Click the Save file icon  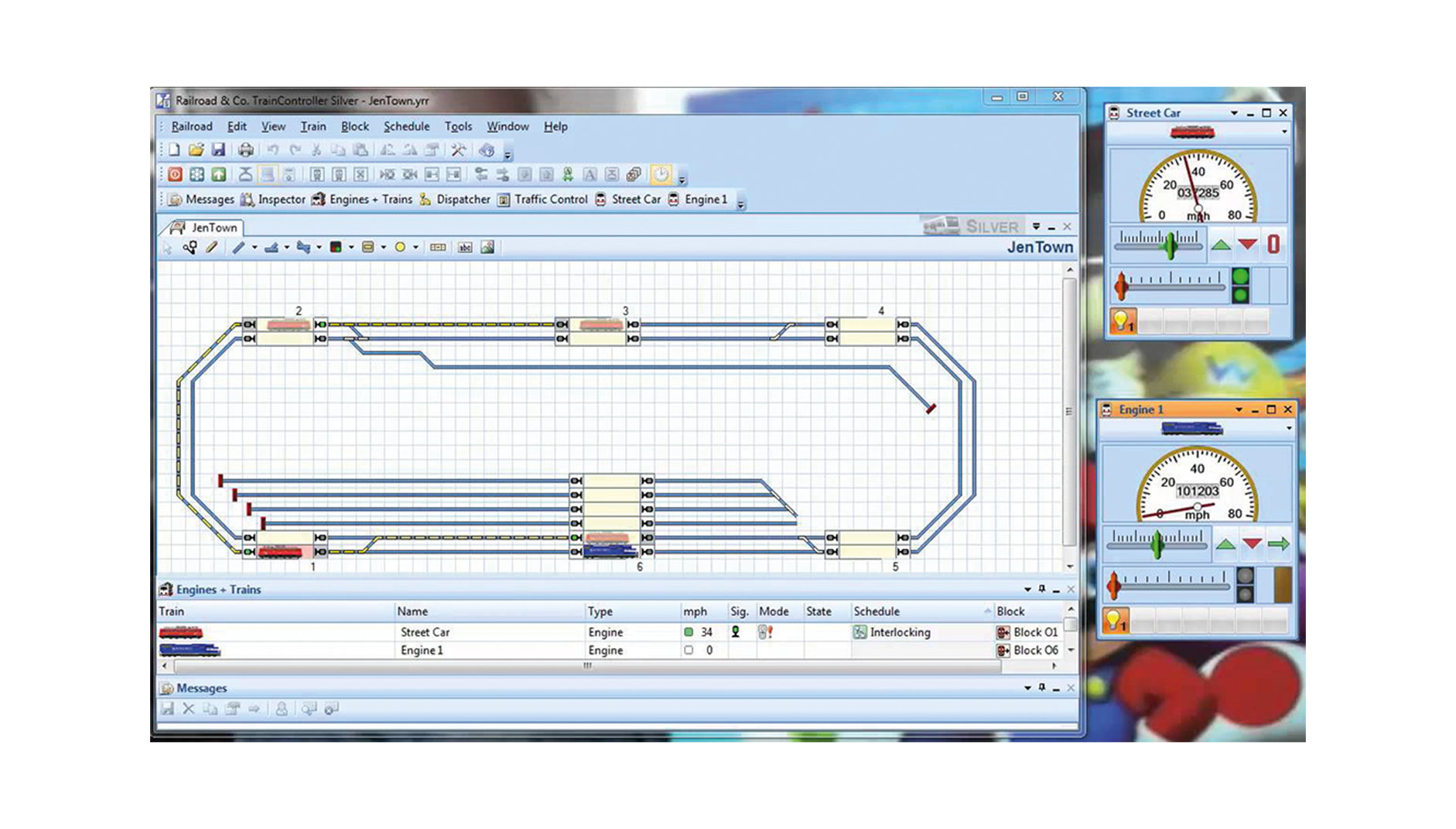(218, 150)
